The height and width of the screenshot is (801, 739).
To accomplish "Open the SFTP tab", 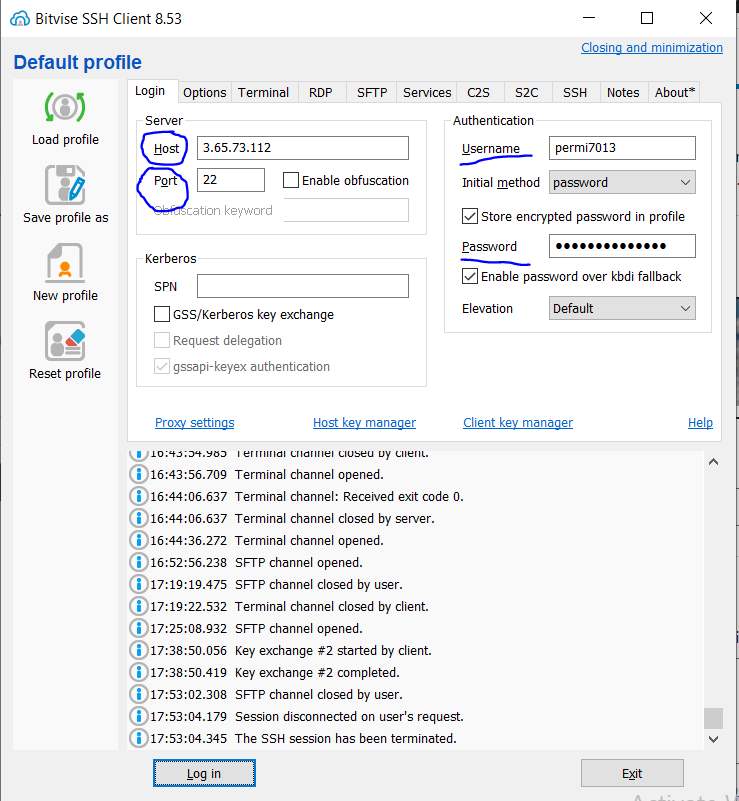I will point(372,92).
